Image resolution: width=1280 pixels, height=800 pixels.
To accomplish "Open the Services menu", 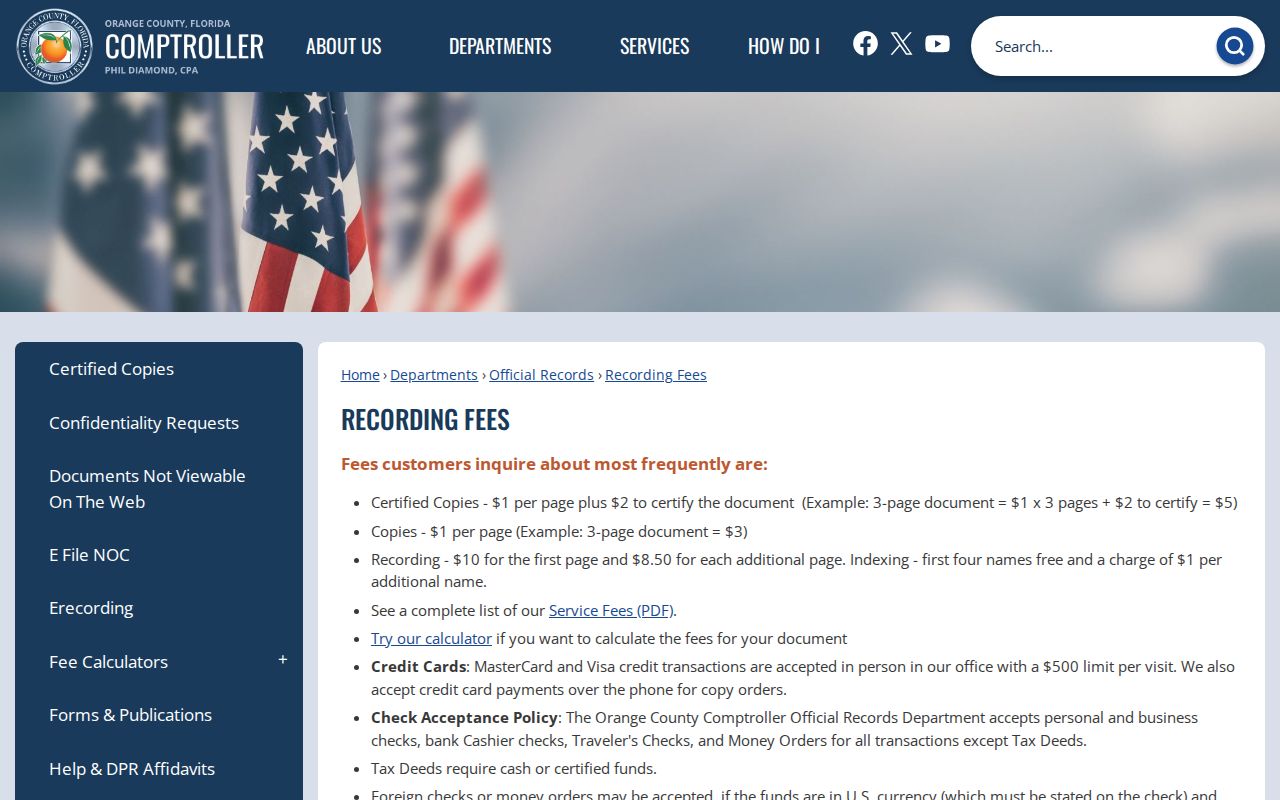I will 654,46.
